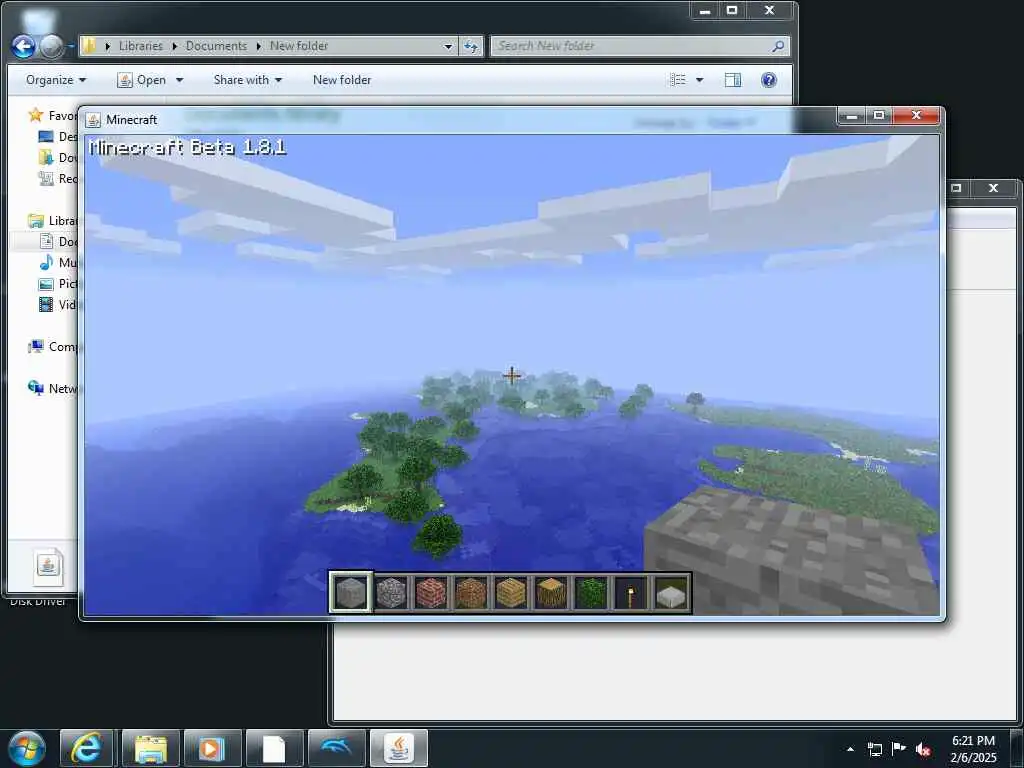
Task: Switch to the Java taskbar icon
Action: pyautogui.click(x=399, y=748)
